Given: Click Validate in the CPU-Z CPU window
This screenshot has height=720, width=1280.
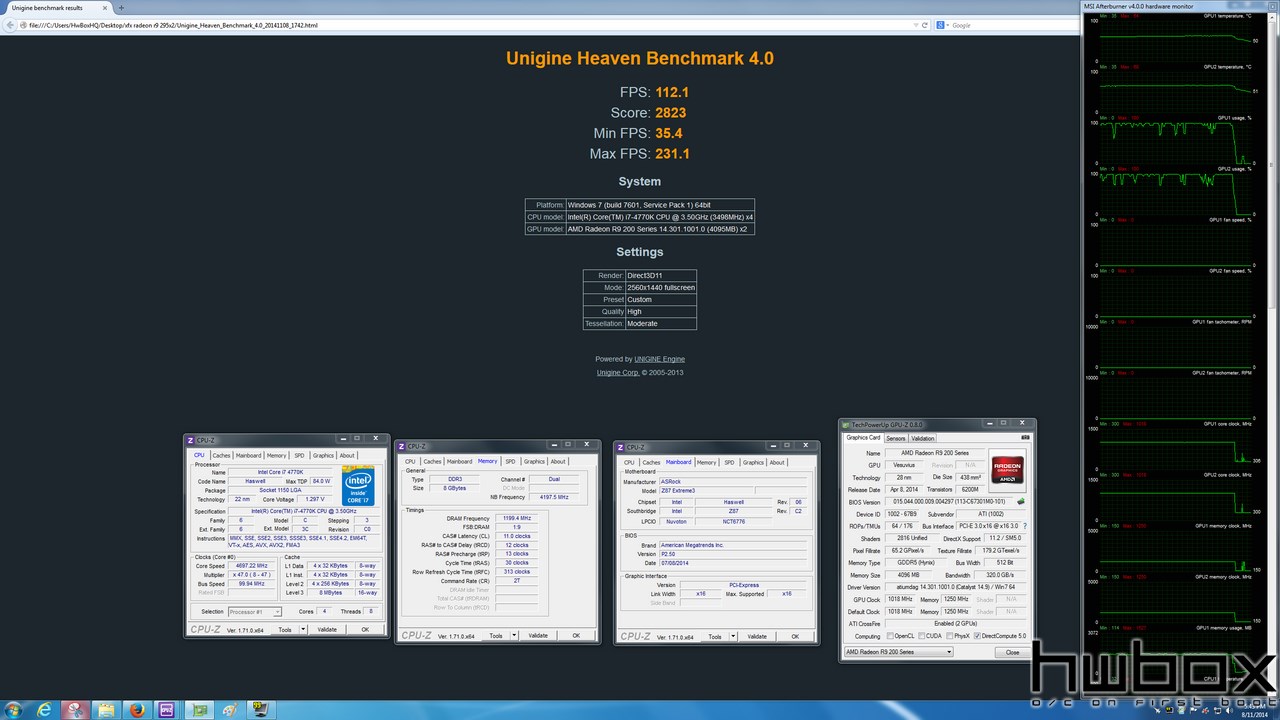Looking at the screenshot, I should click(327, 630).
